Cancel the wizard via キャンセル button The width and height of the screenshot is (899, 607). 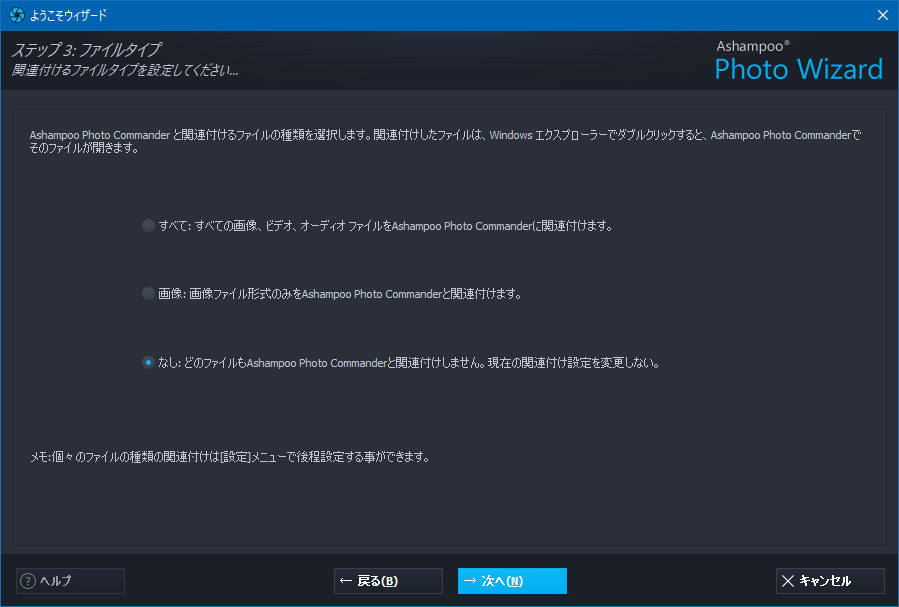pos(830,581)
